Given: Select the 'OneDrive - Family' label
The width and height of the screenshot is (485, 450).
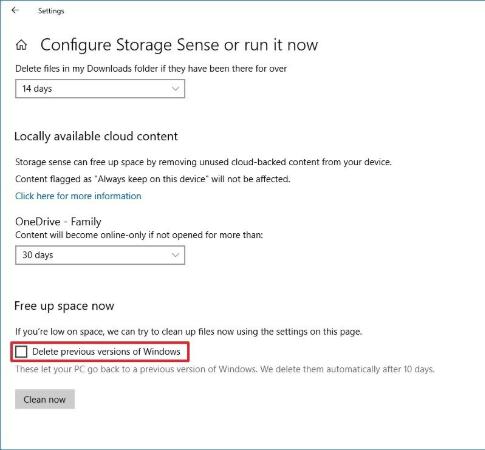Looking at the screenshot, I should point(58,222).
